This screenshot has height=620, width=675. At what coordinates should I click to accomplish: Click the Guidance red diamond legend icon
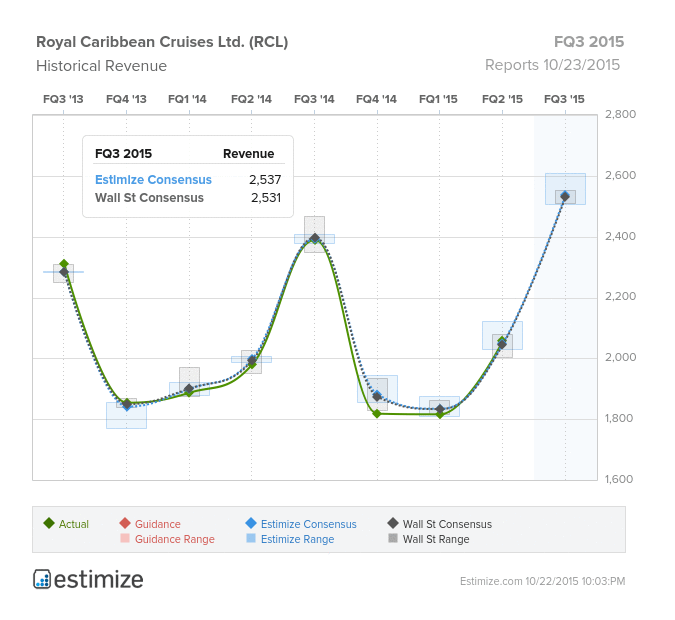click(x=125, y=523)
